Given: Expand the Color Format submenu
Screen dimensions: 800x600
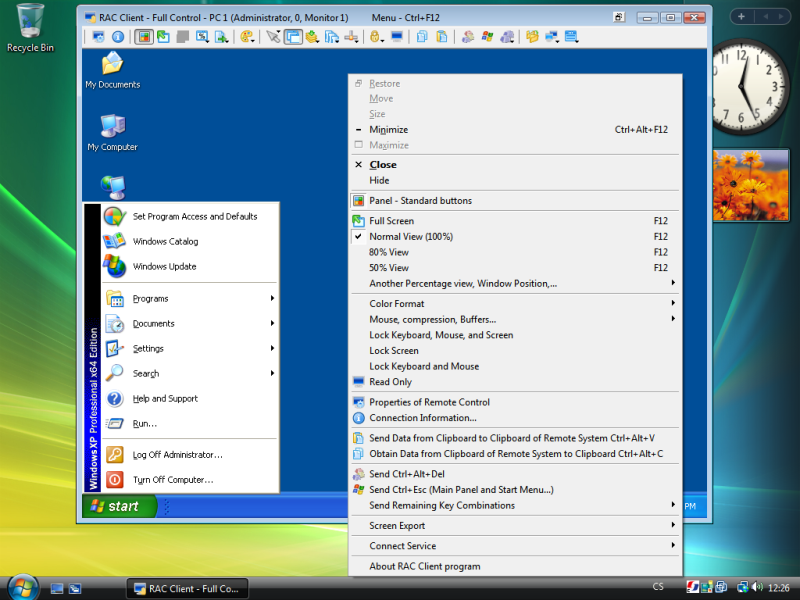Looking at the screenshot, I should click(x=515, y=304).
